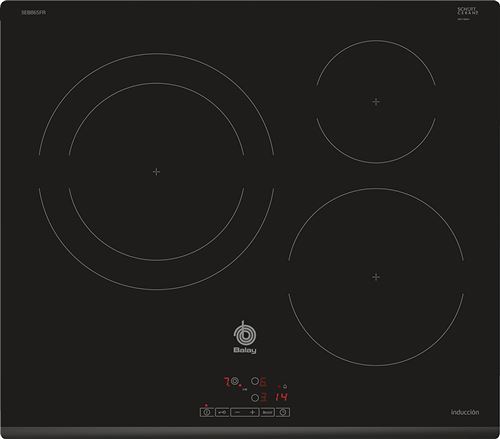
Task: Tap the child lock key icon
Action: click(x=222, y=412)
